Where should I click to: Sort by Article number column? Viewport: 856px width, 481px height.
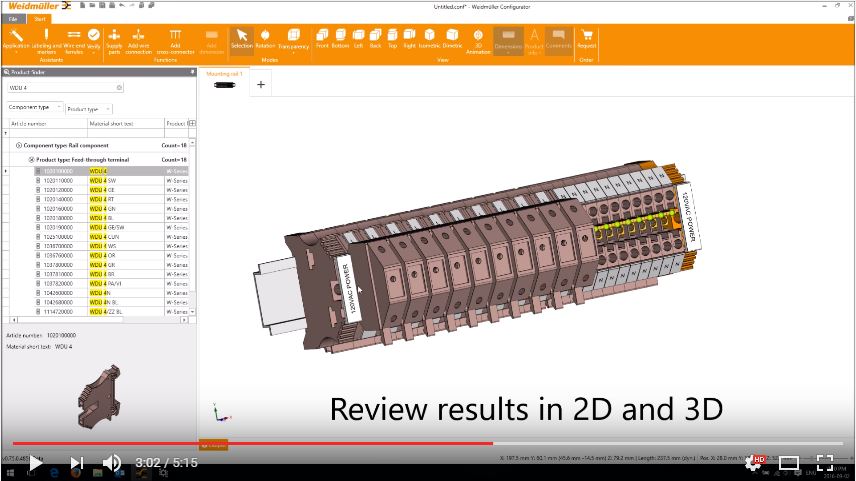coord(47,124)
